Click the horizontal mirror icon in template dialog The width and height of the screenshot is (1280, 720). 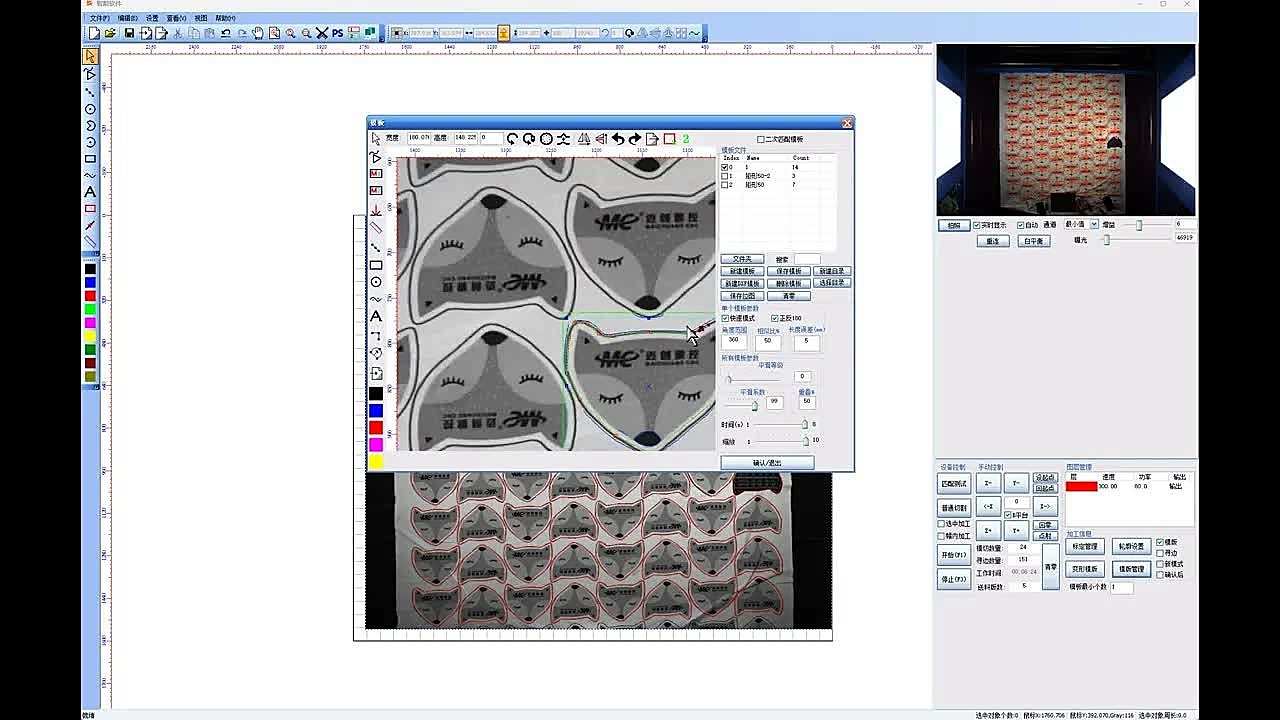(x=584, y=139)
